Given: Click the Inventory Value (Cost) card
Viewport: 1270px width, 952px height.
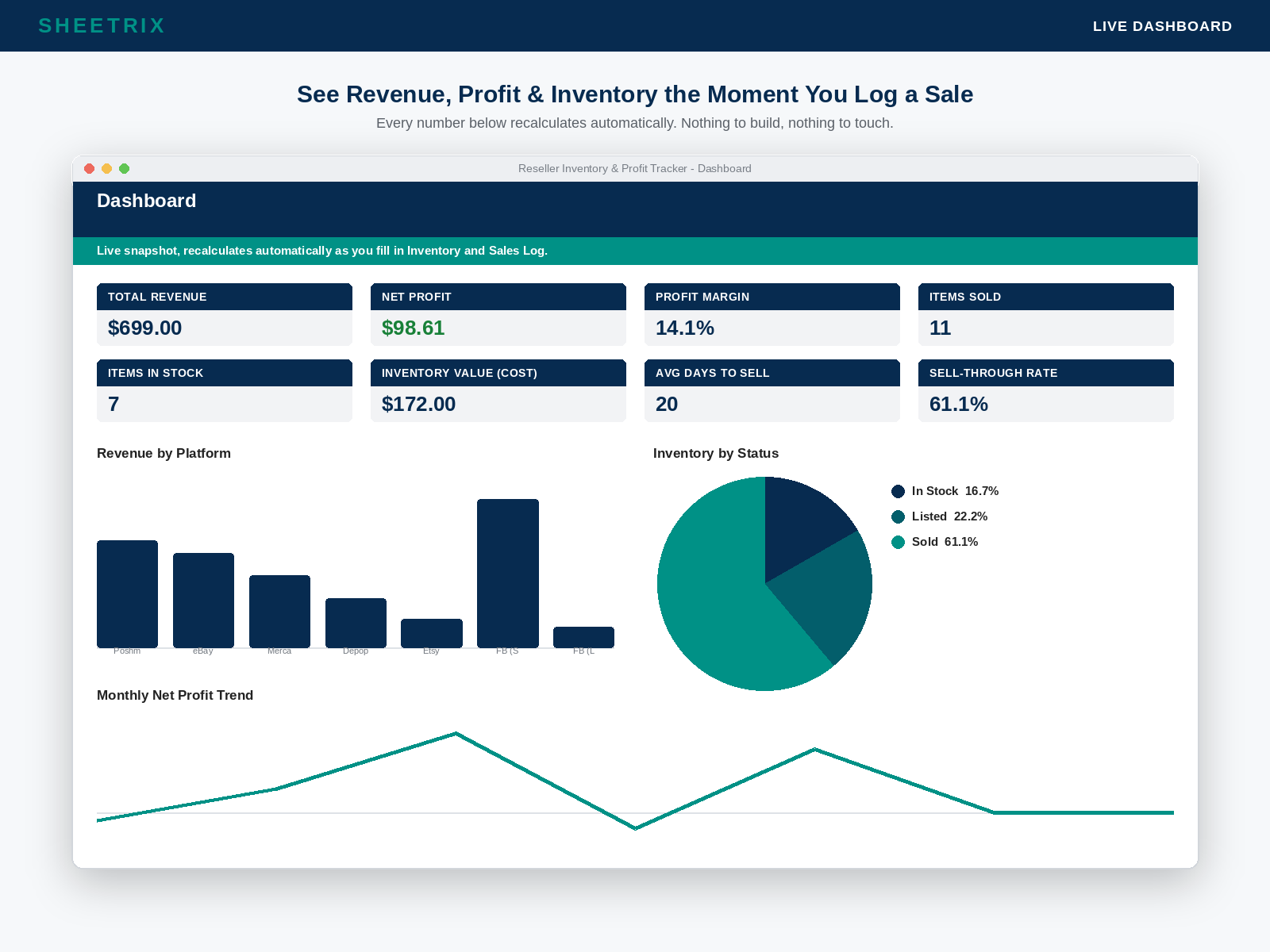Looking at the screenshot, I should click(498, 390).
